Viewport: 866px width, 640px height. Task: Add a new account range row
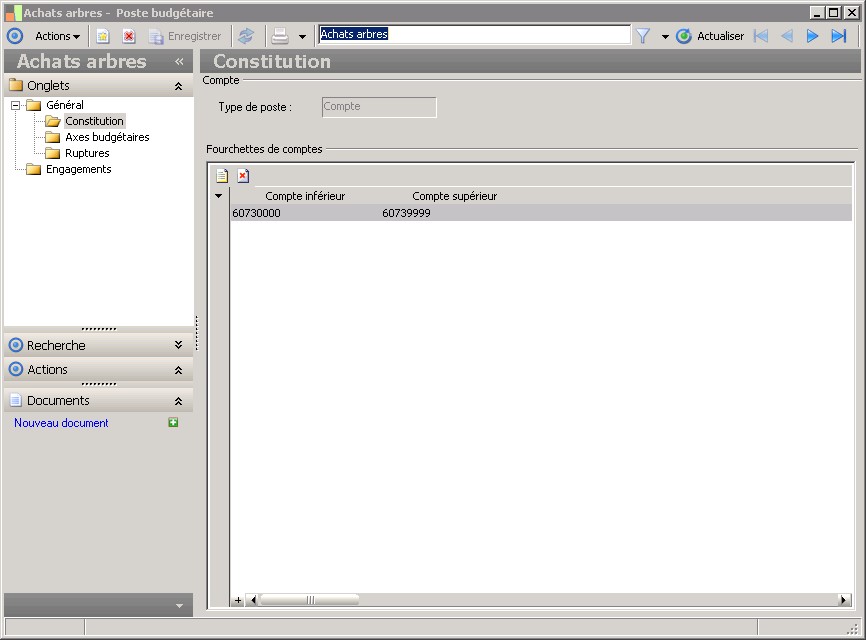coord(222,176)
